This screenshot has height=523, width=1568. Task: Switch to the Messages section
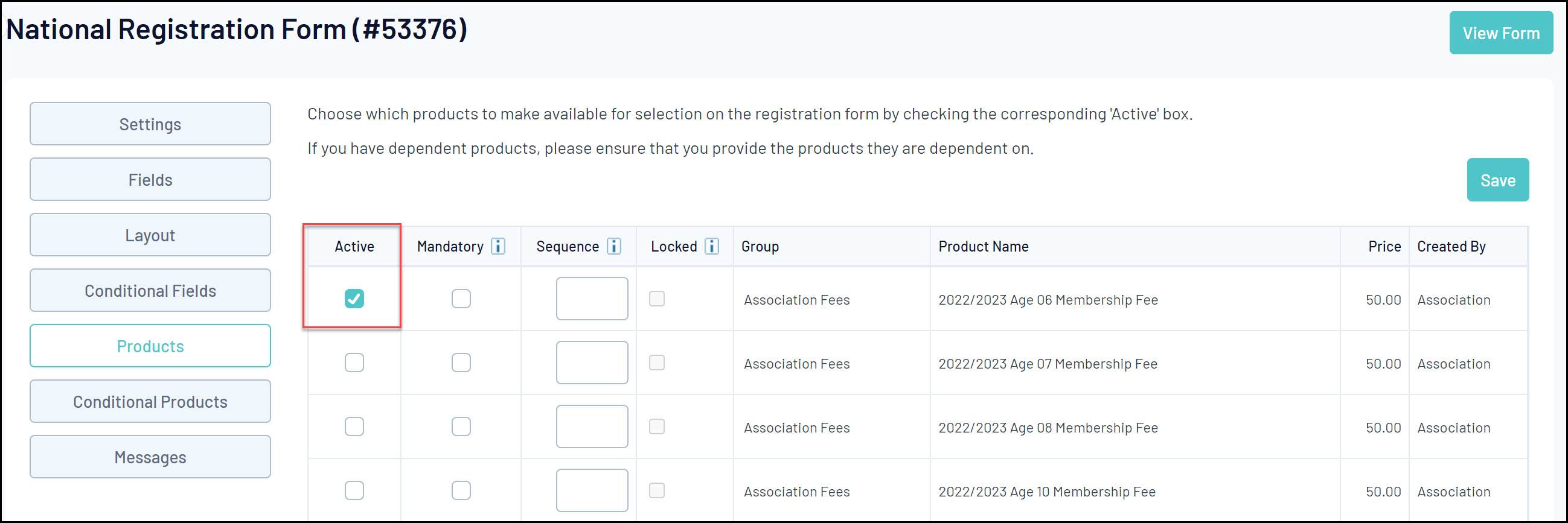[150, 457]
